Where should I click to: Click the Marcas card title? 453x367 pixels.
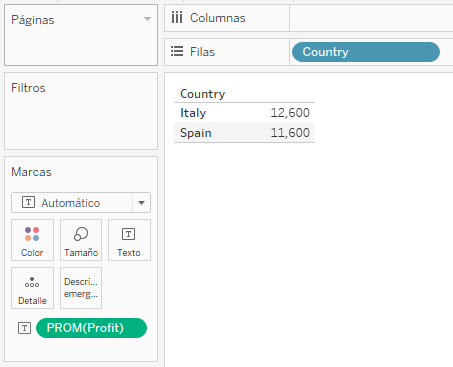[31, 172]
